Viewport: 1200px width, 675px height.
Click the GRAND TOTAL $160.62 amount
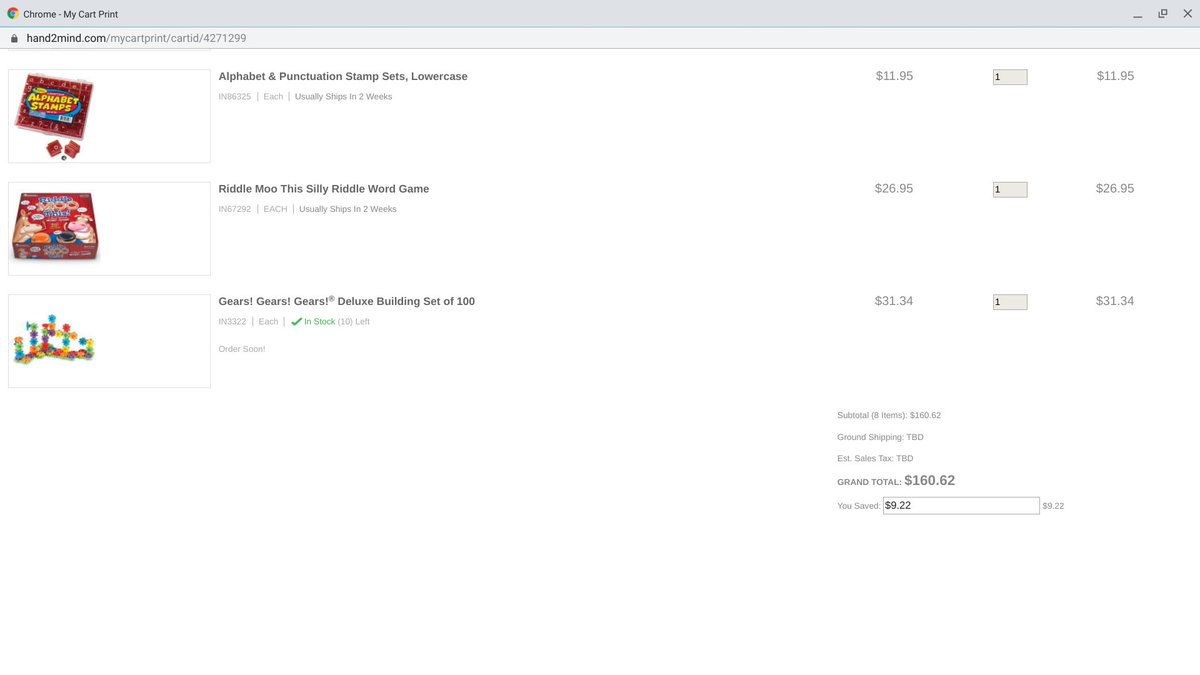(x=930, y=480)
